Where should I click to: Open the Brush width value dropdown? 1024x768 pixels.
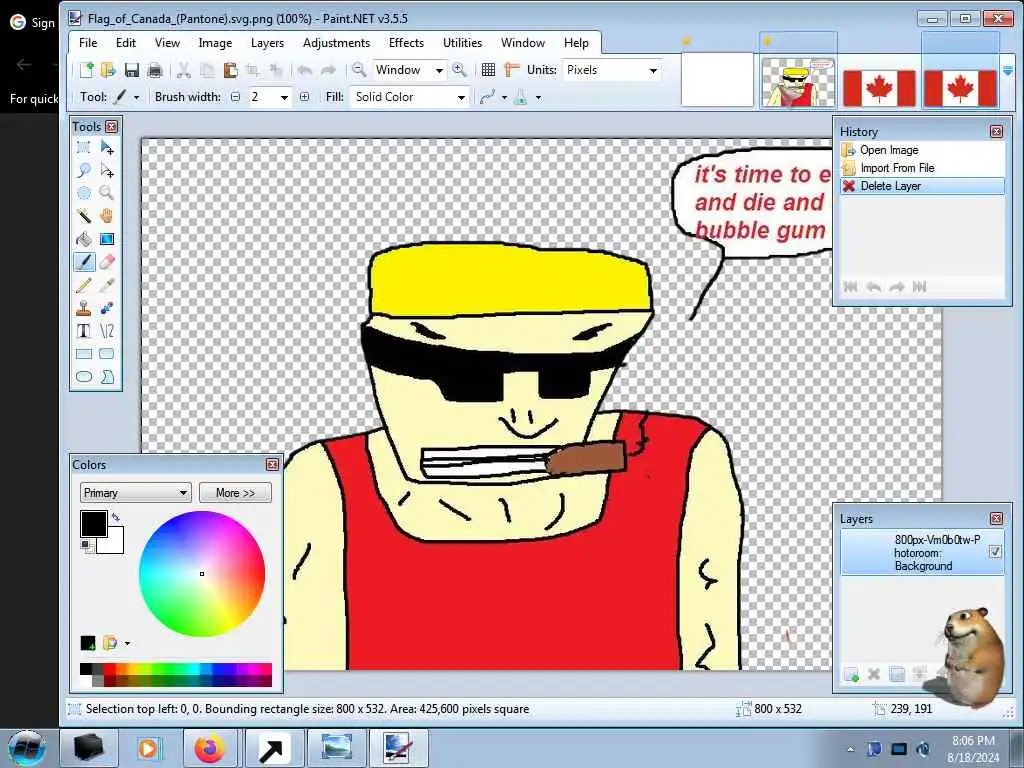click(284, 97)
